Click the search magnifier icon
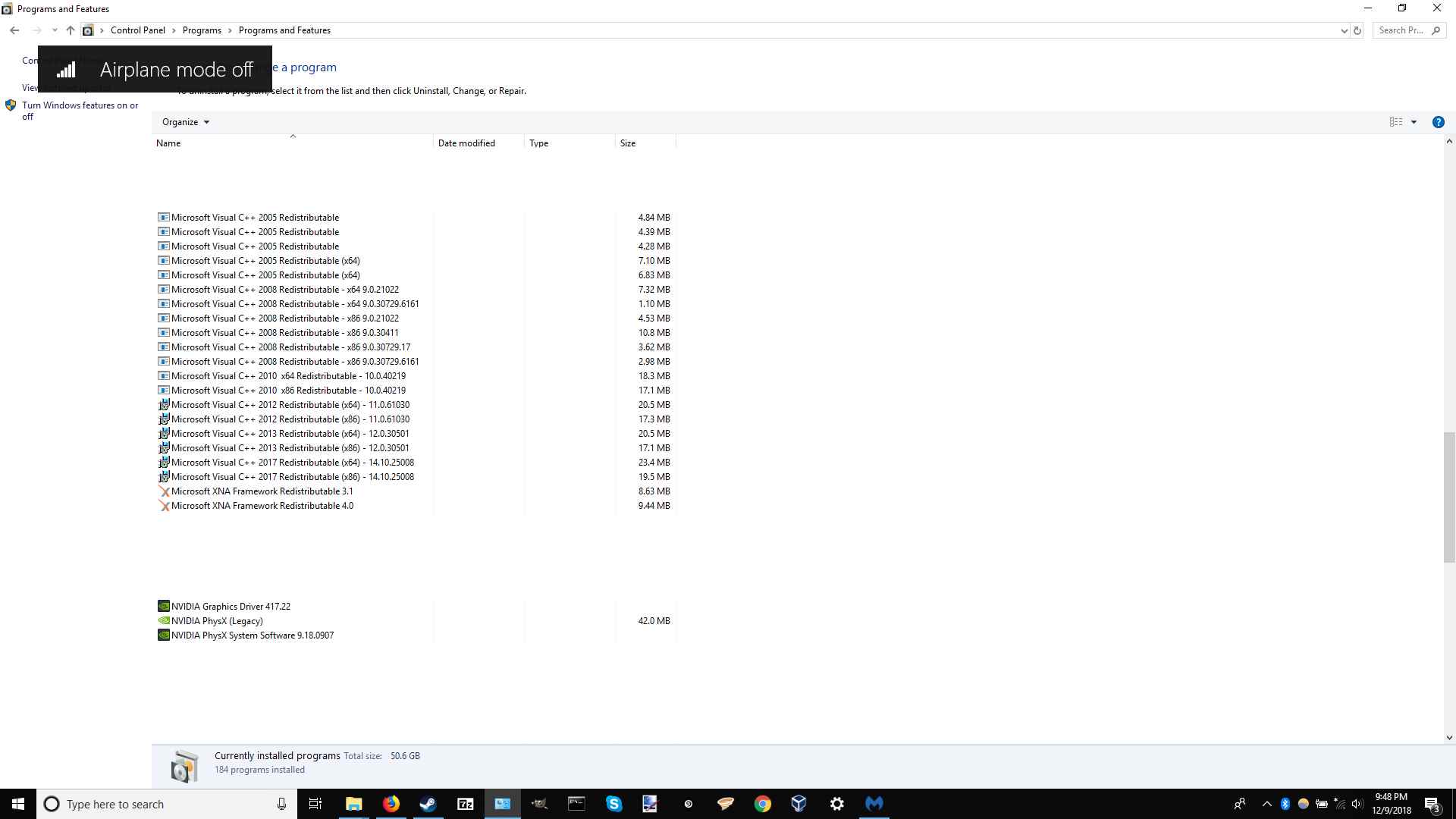Screen dimensions: 1456x819 [x=1436, y=30]
